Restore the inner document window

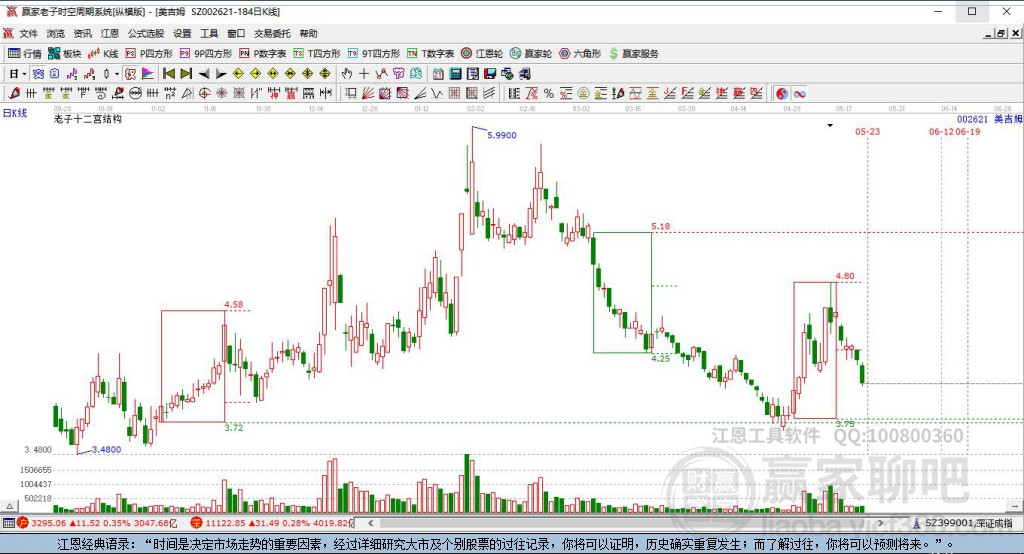1000,34
